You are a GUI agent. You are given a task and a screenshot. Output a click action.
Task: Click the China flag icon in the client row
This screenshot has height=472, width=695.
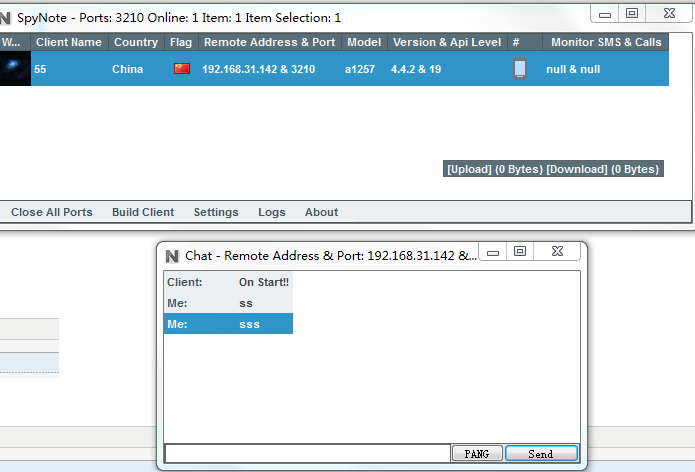point(182,69)
